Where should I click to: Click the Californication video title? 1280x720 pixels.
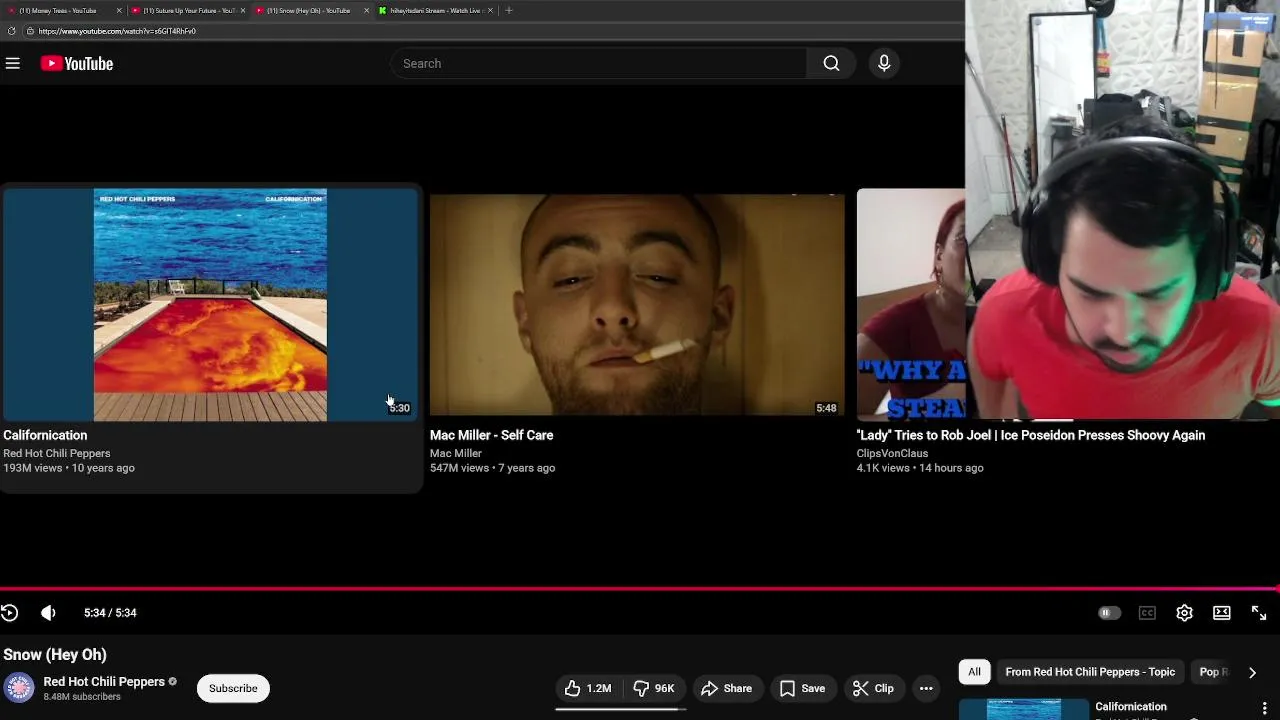click(x=45, y=435)
